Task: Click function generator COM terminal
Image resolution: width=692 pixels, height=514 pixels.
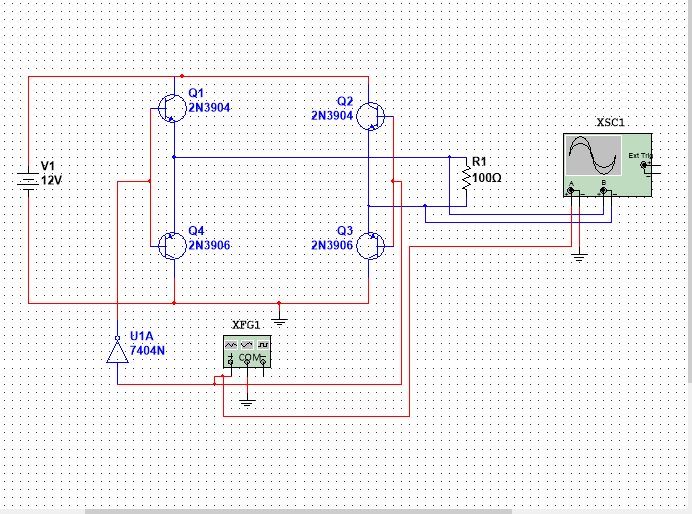Action: pos(247,362)
